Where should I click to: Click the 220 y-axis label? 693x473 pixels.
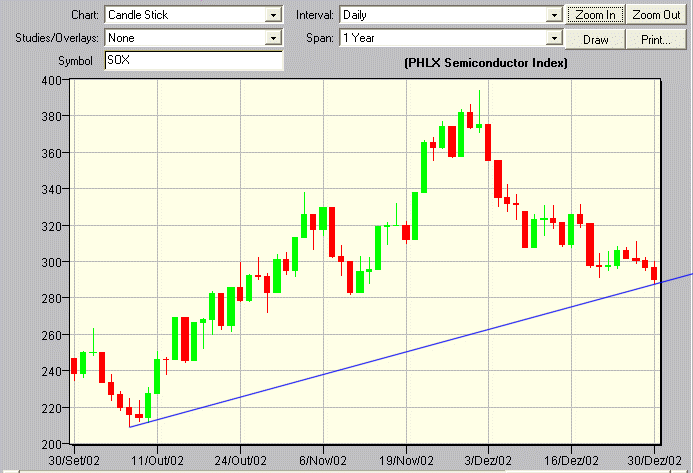click(x=51, y=408)
